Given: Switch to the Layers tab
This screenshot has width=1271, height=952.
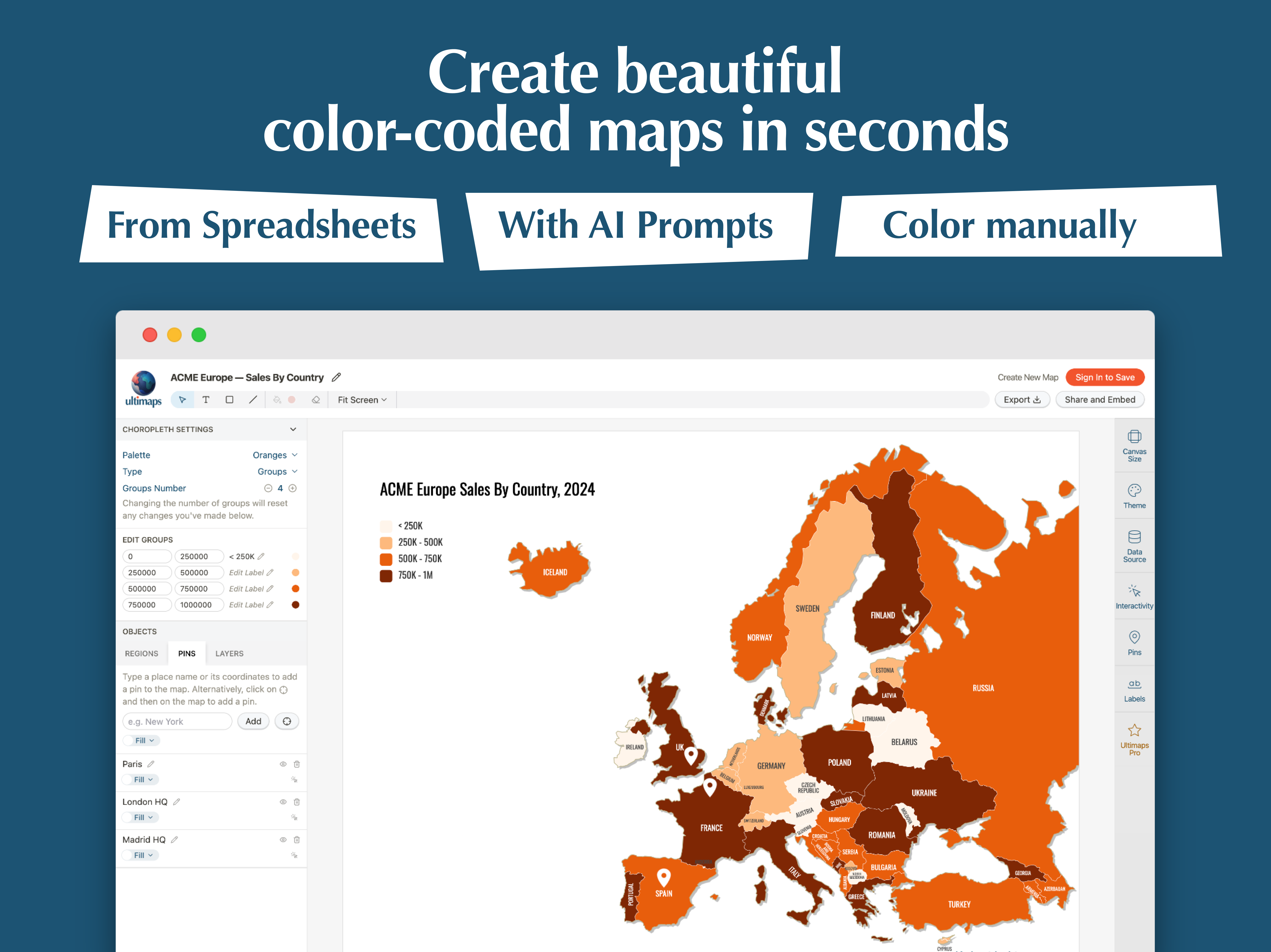Looking at the screenshot, I should (x=229, y=653).
